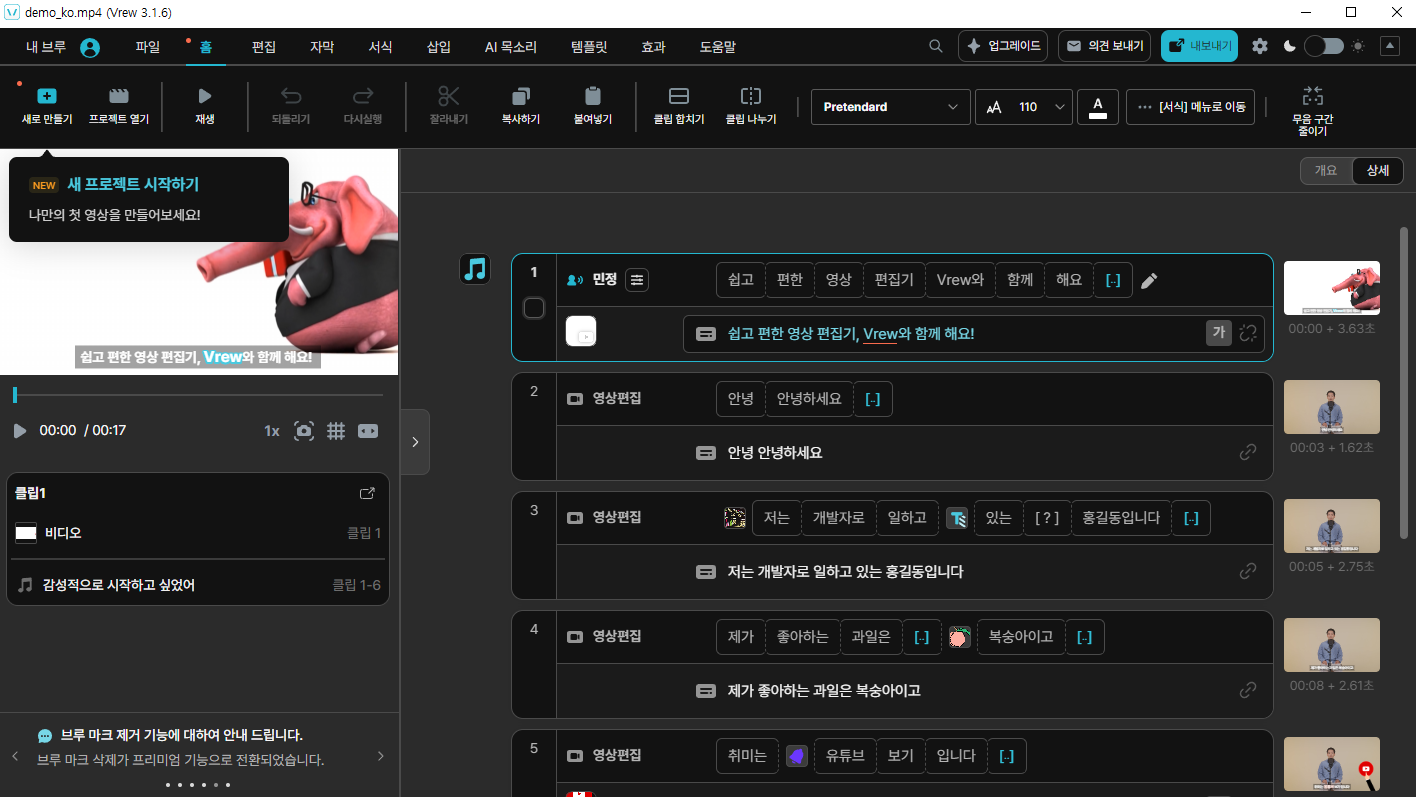Viewport: 1416px width, 797px height.
Task: Open the 파일 menu
Action: [148, 47]
